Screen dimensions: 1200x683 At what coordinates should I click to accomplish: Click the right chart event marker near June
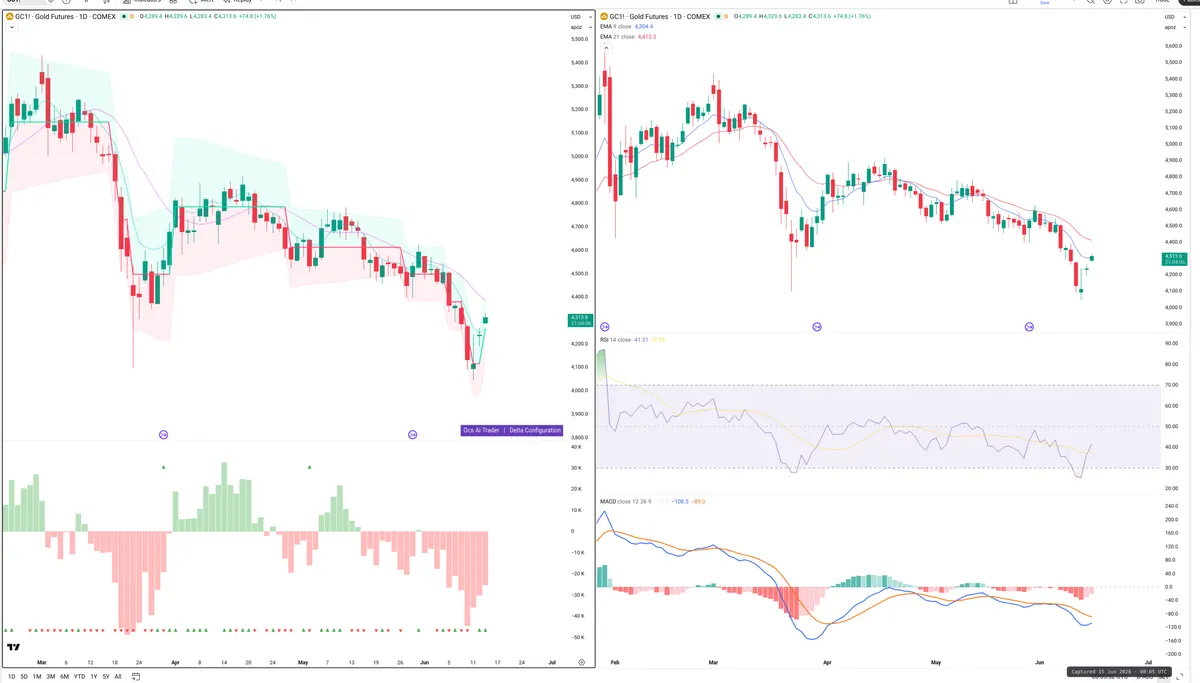(x=1029, y=327)
